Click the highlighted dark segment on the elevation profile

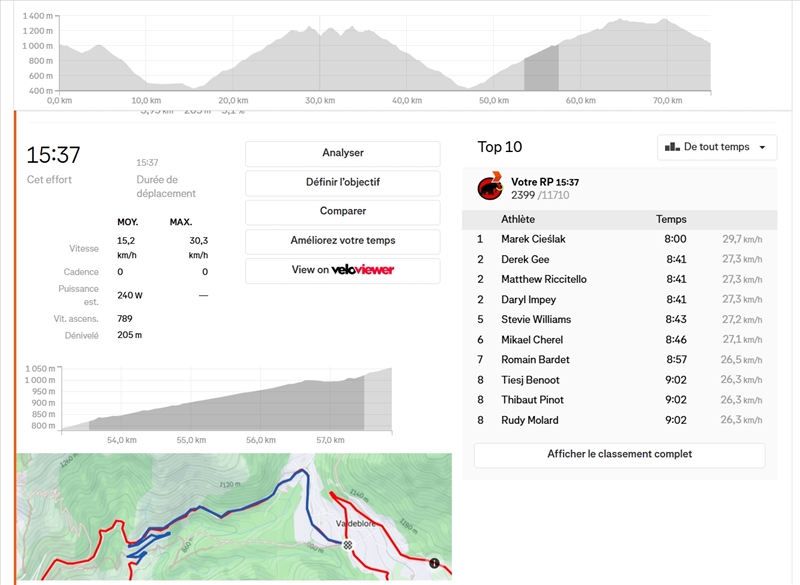pyautogui.click(x=540, y=70)
